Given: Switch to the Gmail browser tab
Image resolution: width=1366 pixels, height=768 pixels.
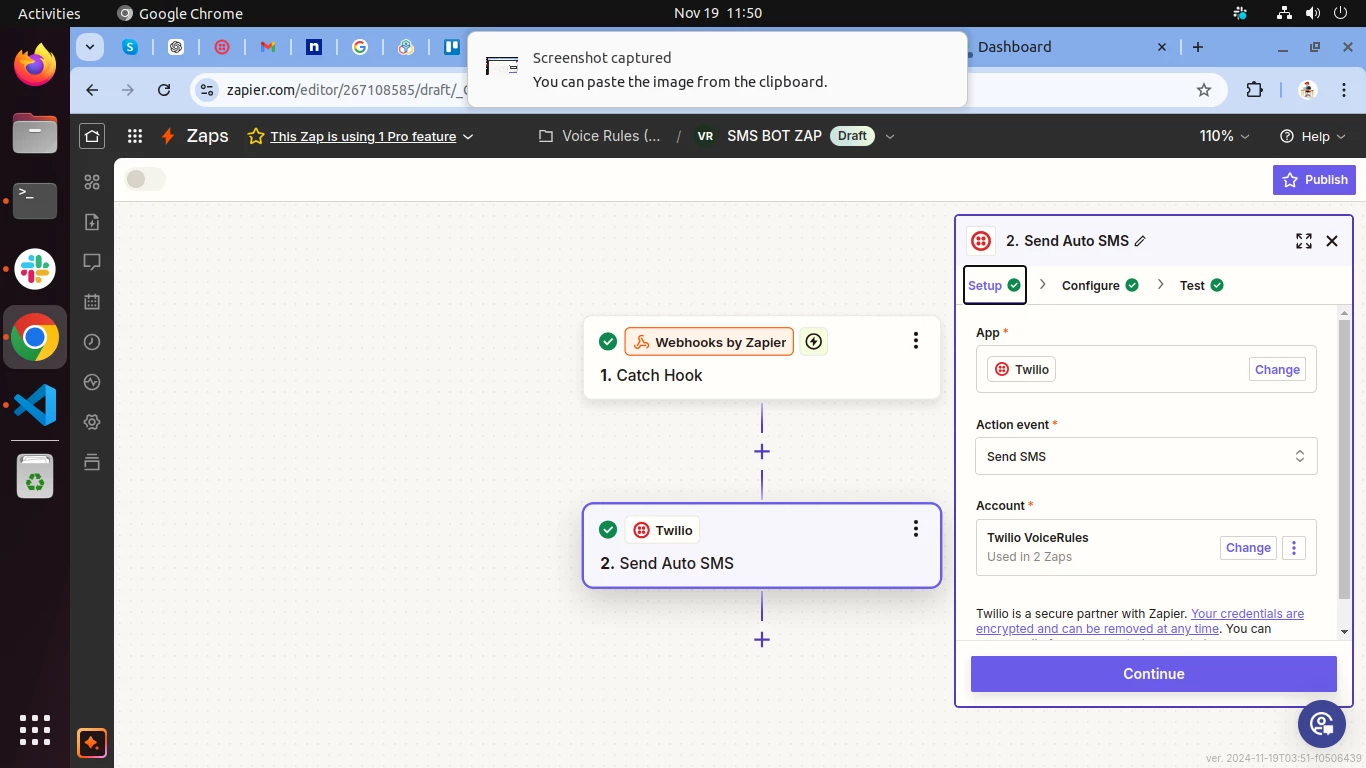Looking at the screenshot, I should [268, 47].
